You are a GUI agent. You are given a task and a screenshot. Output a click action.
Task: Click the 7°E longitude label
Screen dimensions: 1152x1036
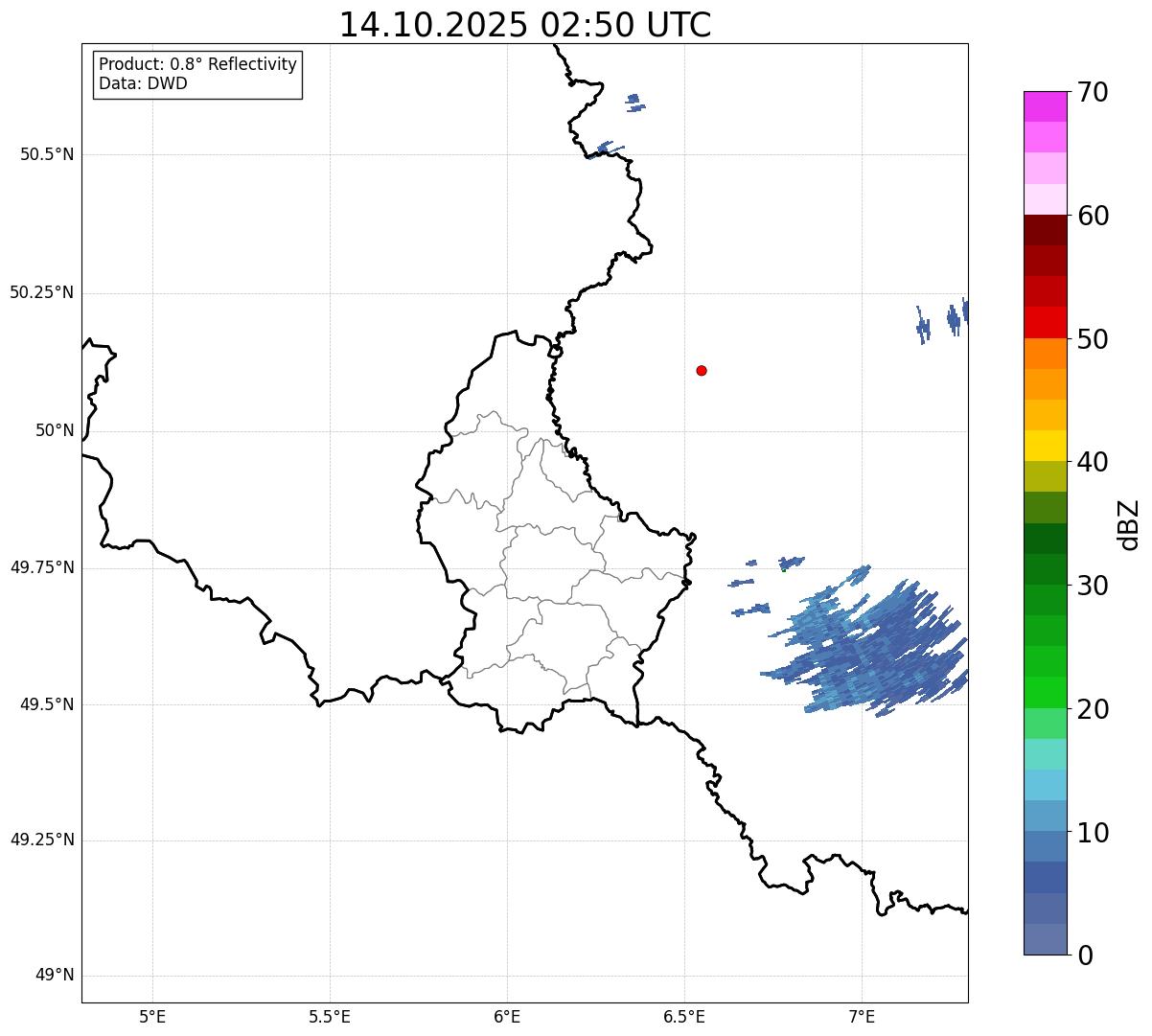coord(862,1016)
